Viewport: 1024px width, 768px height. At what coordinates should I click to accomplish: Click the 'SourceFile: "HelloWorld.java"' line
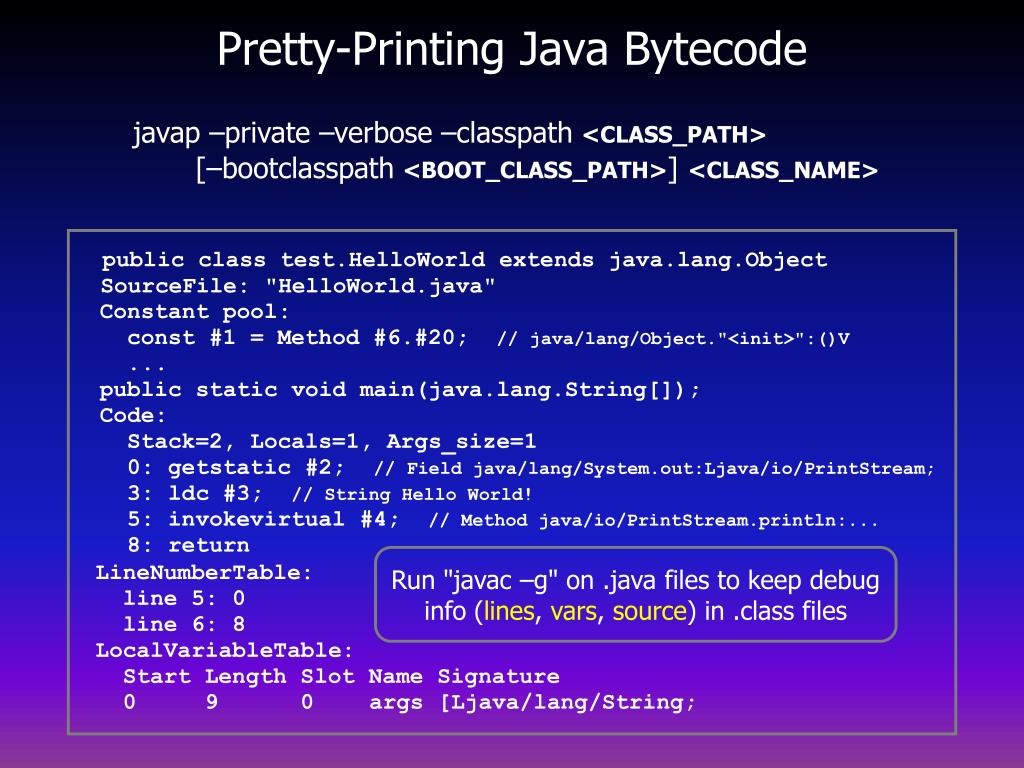point(298,286)
